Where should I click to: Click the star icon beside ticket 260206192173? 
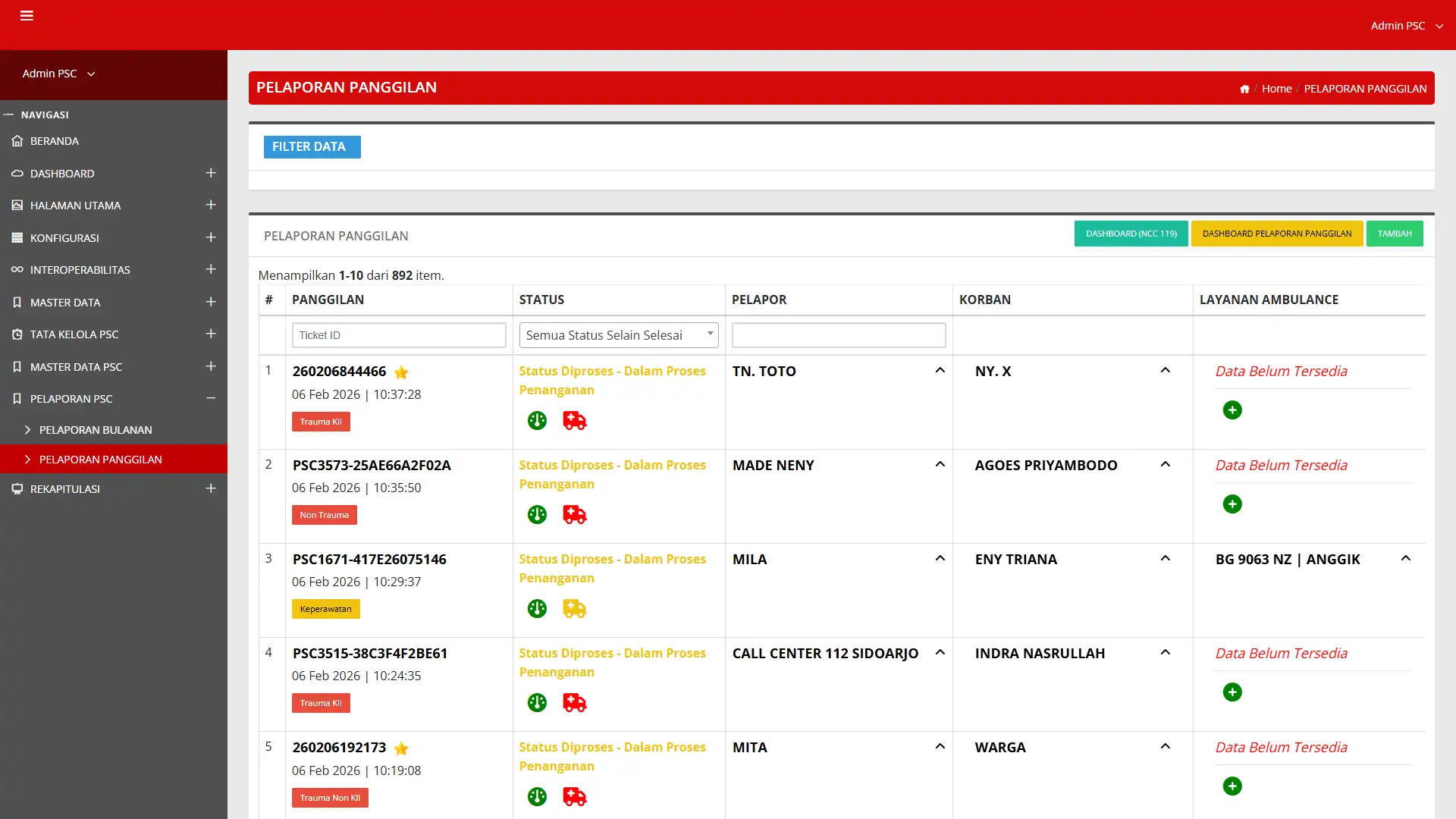coord(401,748)
